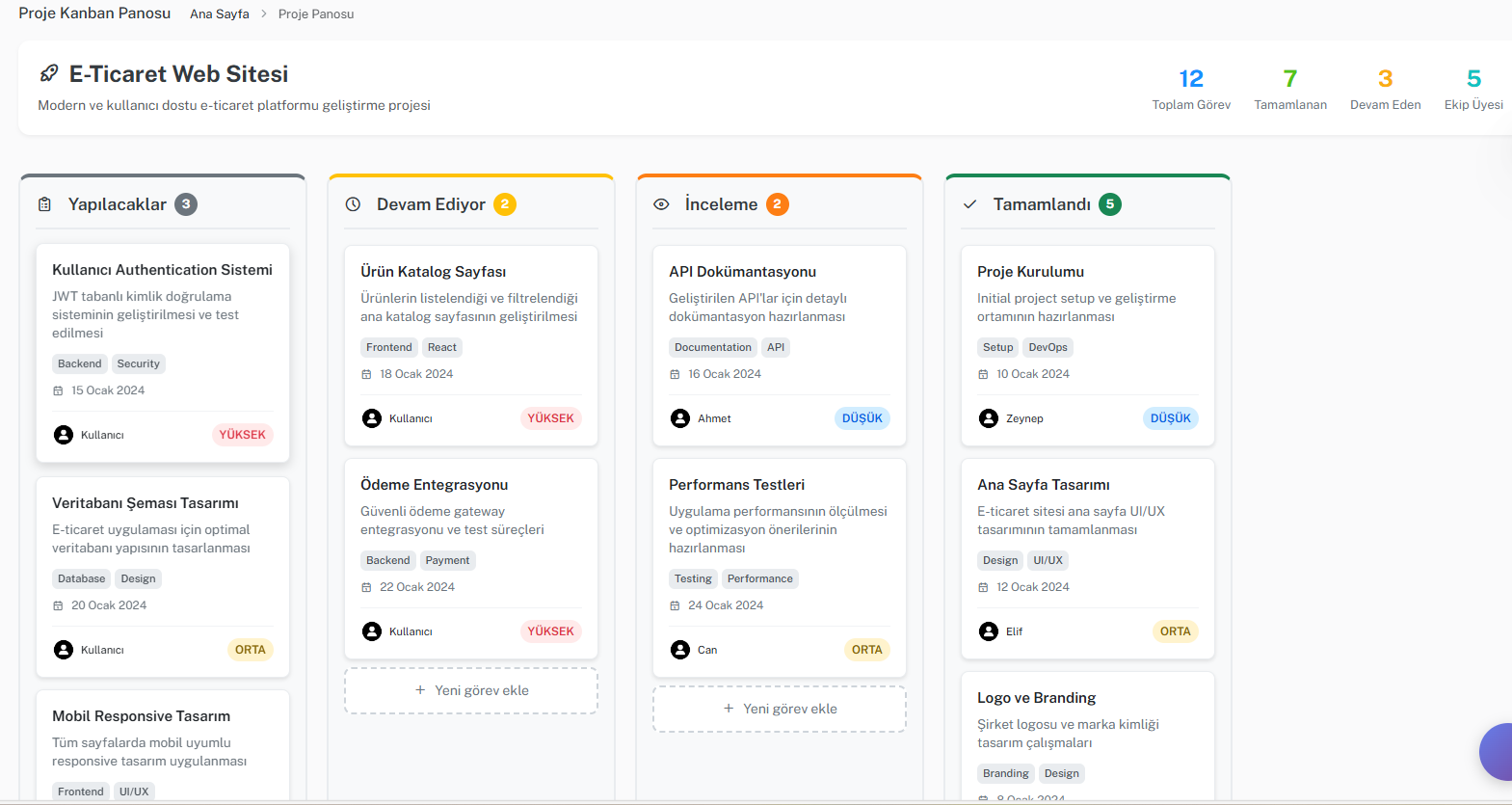Click the clipboard icon in Yapılacaklar header
The height and width of the screenshot is (805, 1512).
(x=44, y=204)
